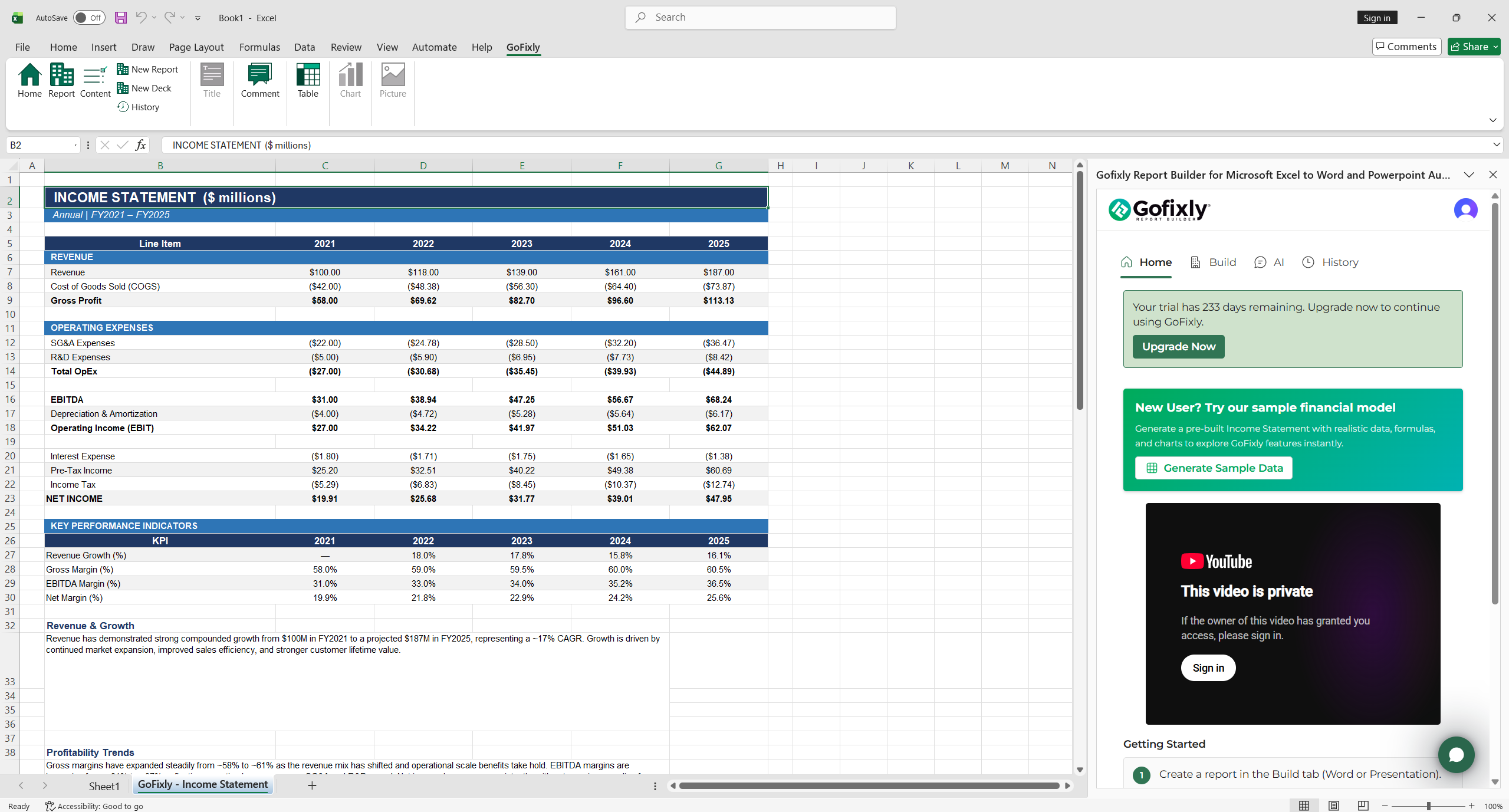The image size is (1509, 812).
Task: Toggle AutoSave switch
Action: click(x=89, y=18)
